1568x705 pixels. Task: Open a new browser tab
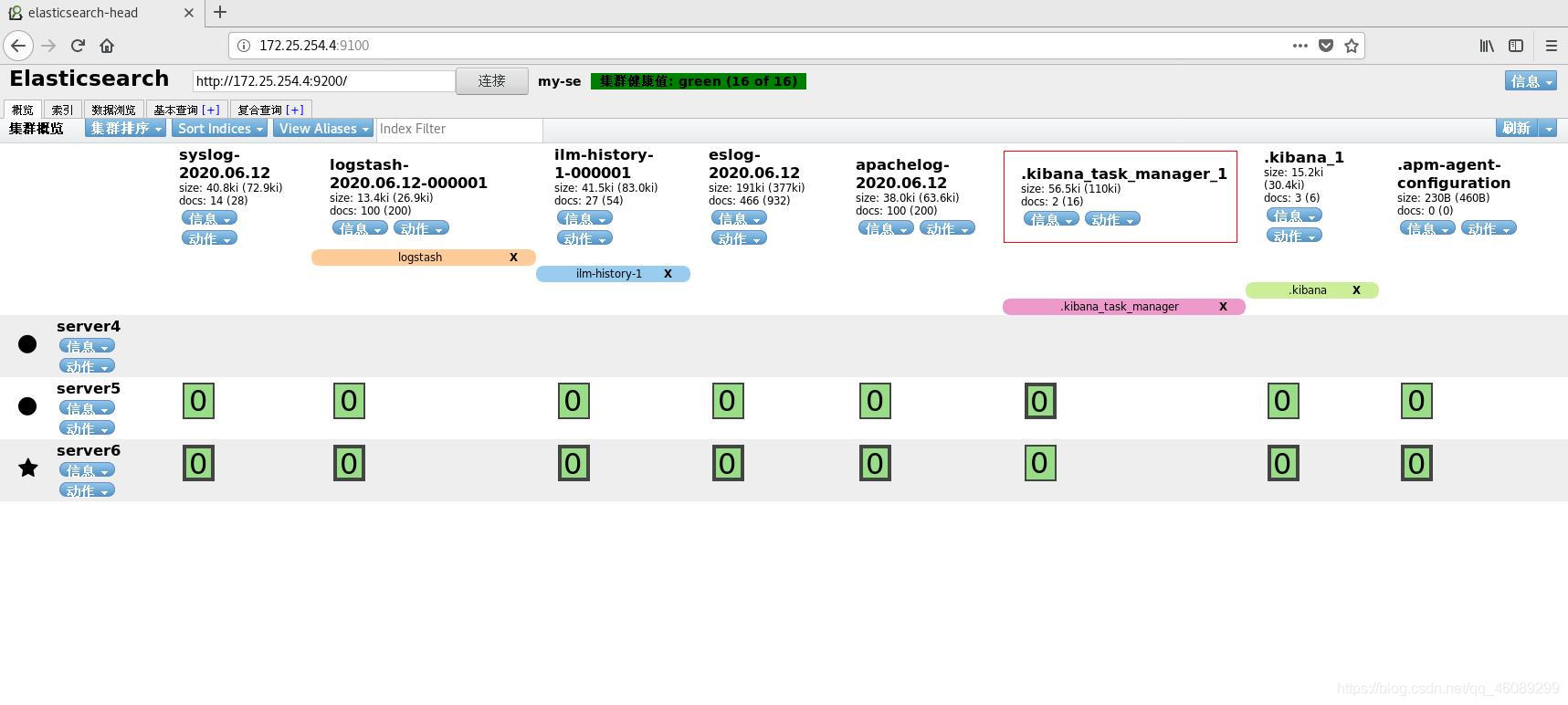click(220, 13)
